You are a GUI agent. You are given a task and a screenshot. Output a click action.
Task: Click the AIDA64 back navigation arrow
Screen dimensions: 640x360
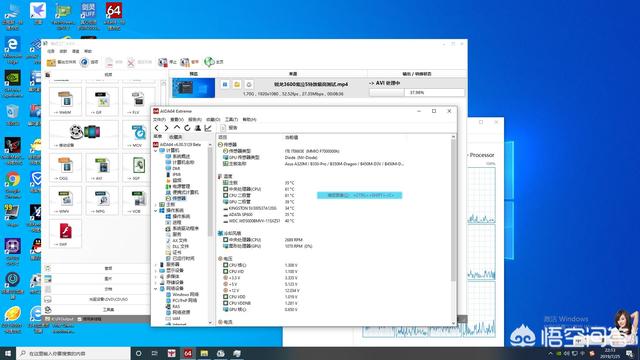pyautogui.click(x=157, y=128)
